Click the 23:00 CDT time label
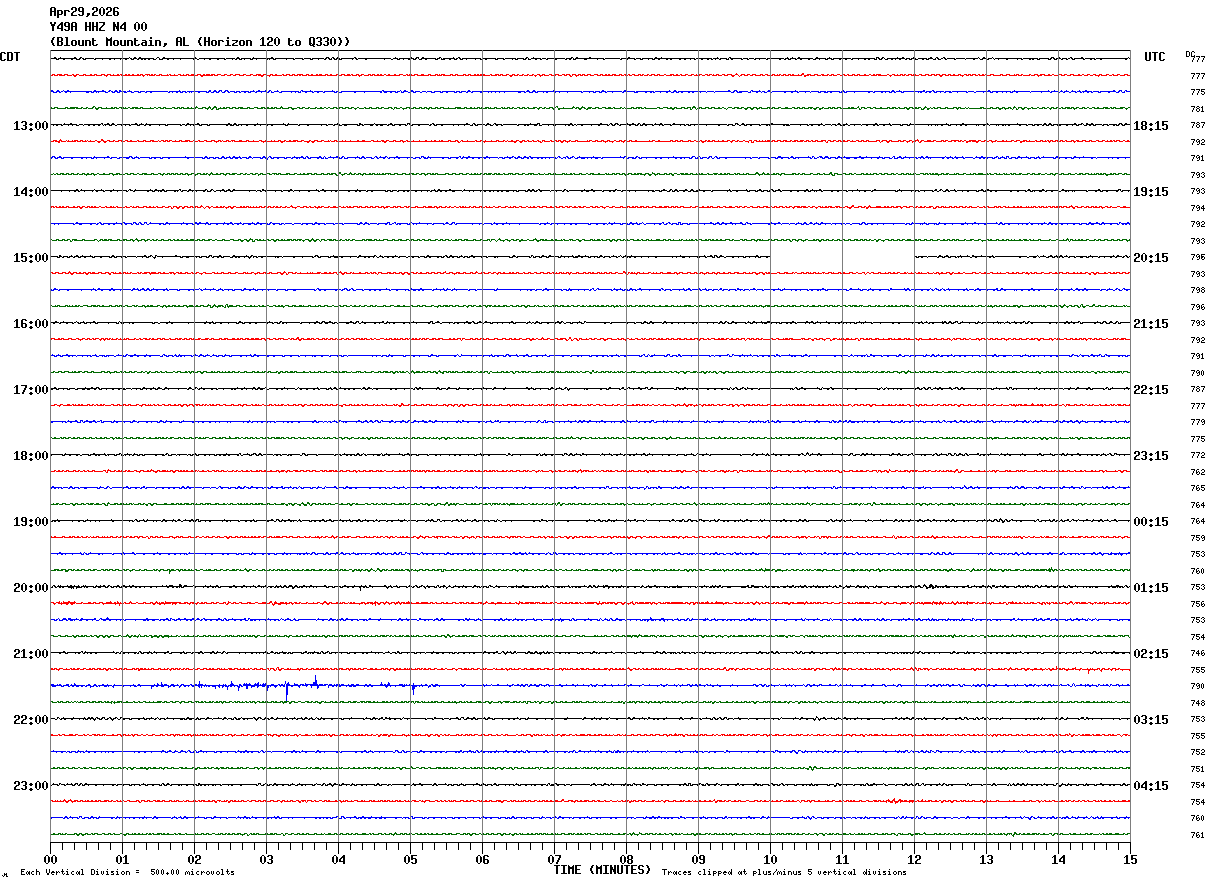Viewport: 1210px width, 886px height. pyautogui.click(x=30, y=785)
